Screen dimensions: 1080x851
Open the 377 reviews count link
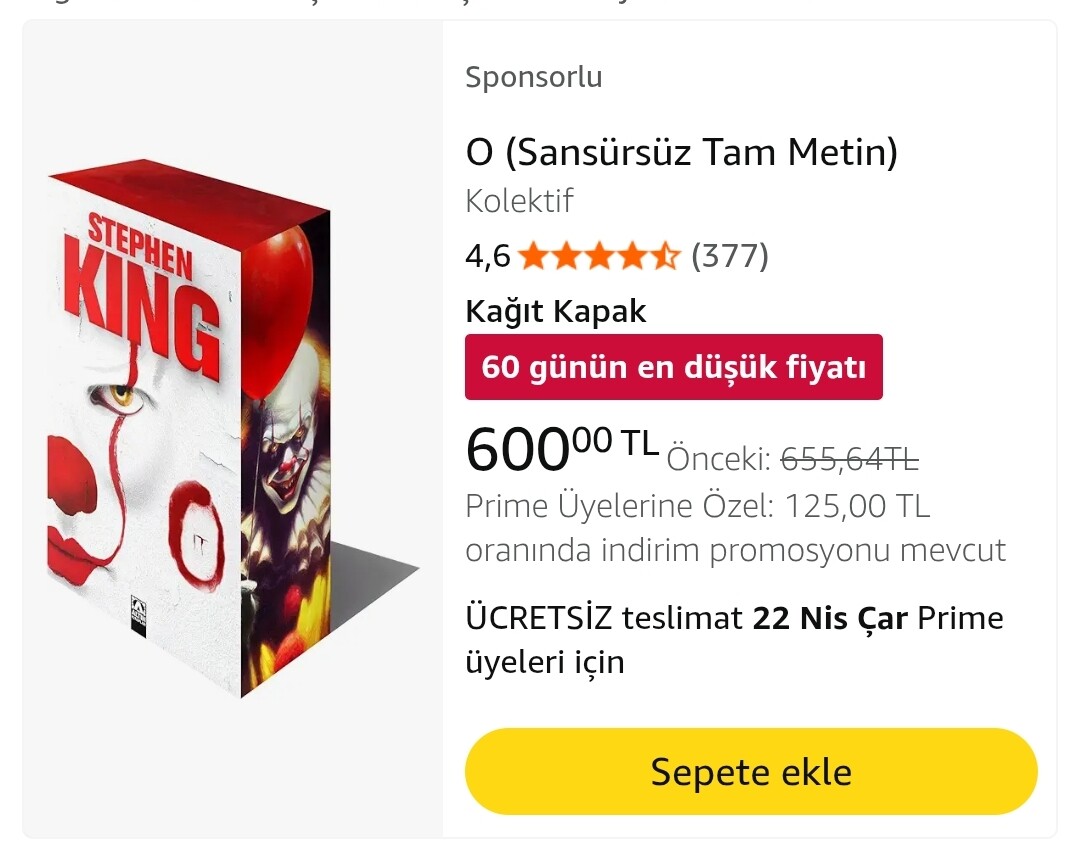[x=730, y=257]
